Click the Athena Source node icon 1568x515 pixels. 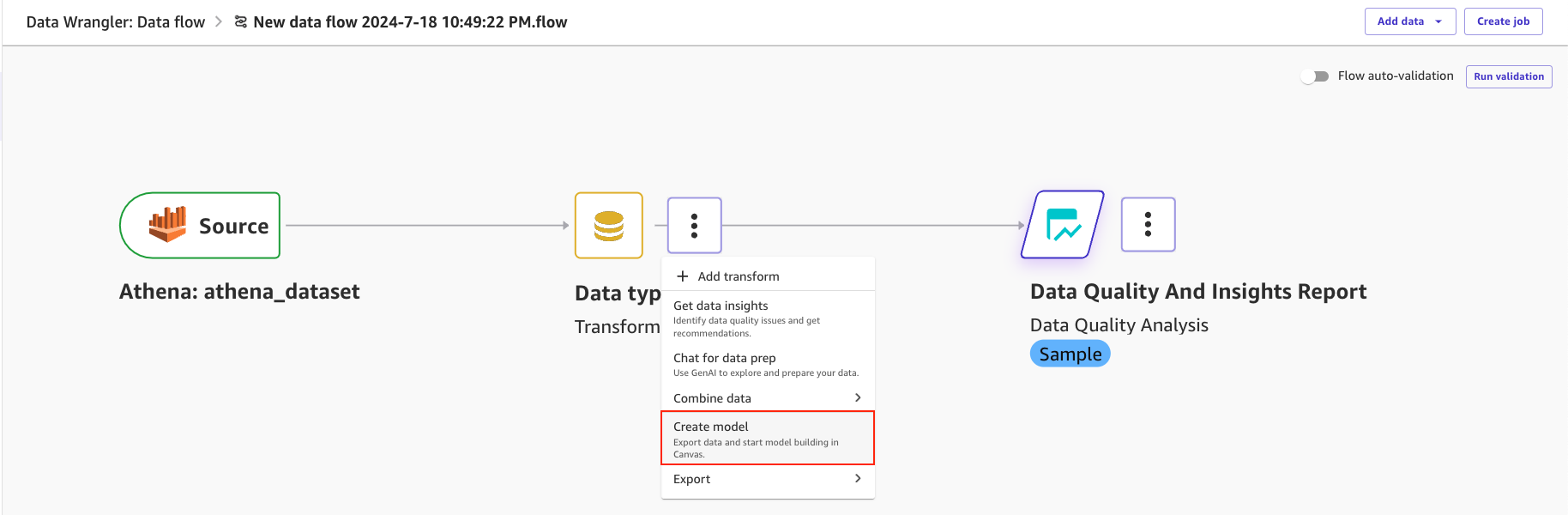coord(200,225)
